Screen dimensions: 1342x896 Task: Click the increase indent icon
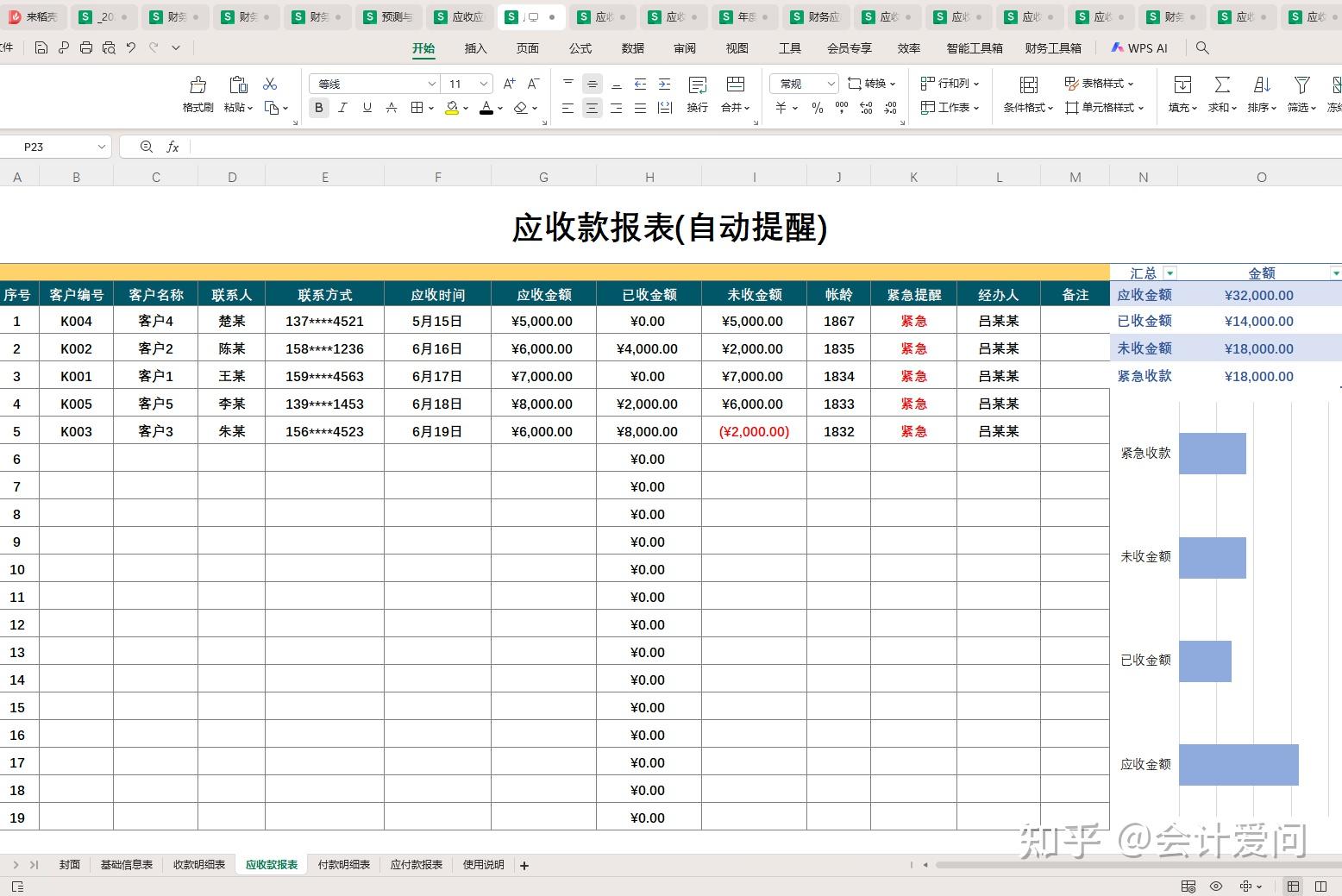coord(664,84)
